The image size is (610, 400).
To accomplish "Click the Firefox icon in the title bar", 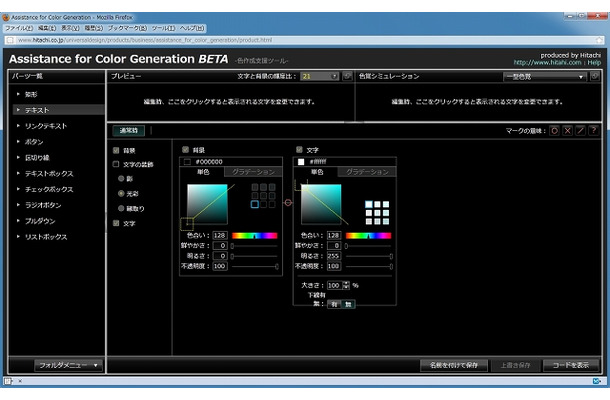I will 6,18.
